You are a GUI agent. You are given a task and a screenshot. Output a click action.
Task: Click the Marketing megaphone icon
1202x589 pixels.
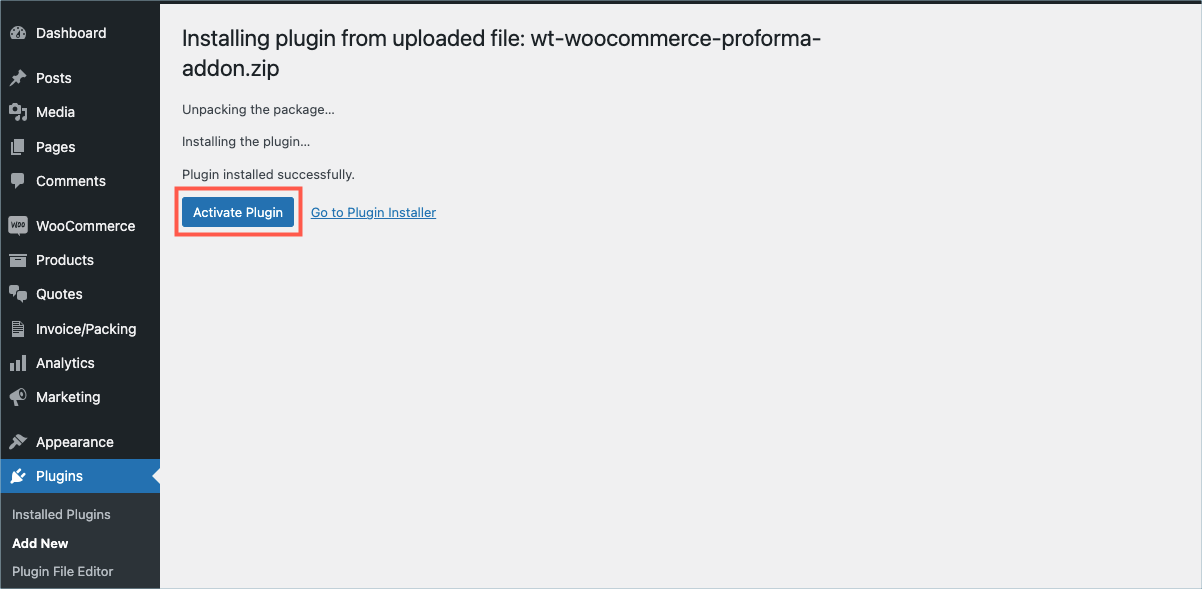[18, 397]
